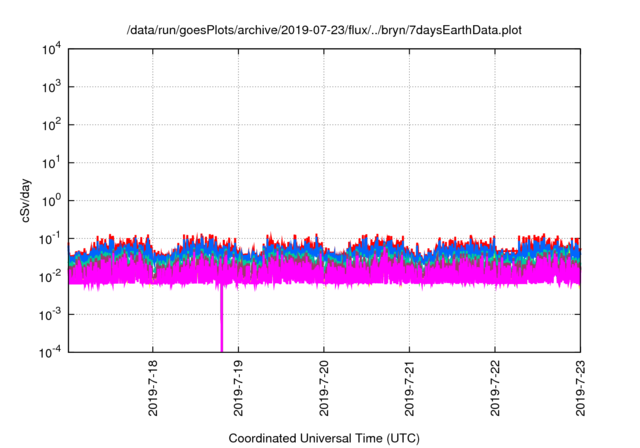Click the 2019-7-21 date tick label
Viewport: 640px width, 448px height.
(x=409, y=388)
